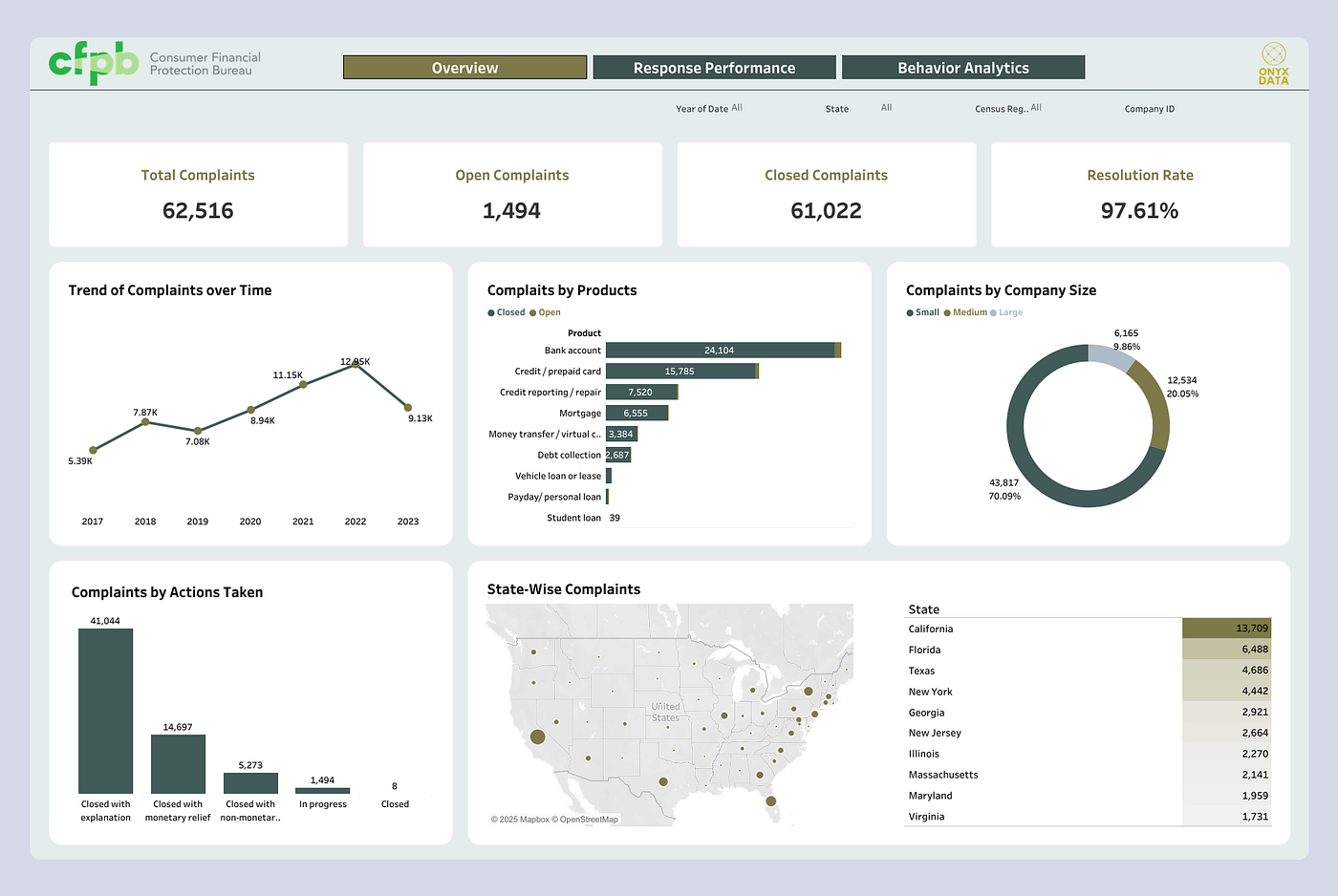The width and height of the screenshot is (1338, 896).
Task: Select the Florida row in state table
Action: point(1088,650)
